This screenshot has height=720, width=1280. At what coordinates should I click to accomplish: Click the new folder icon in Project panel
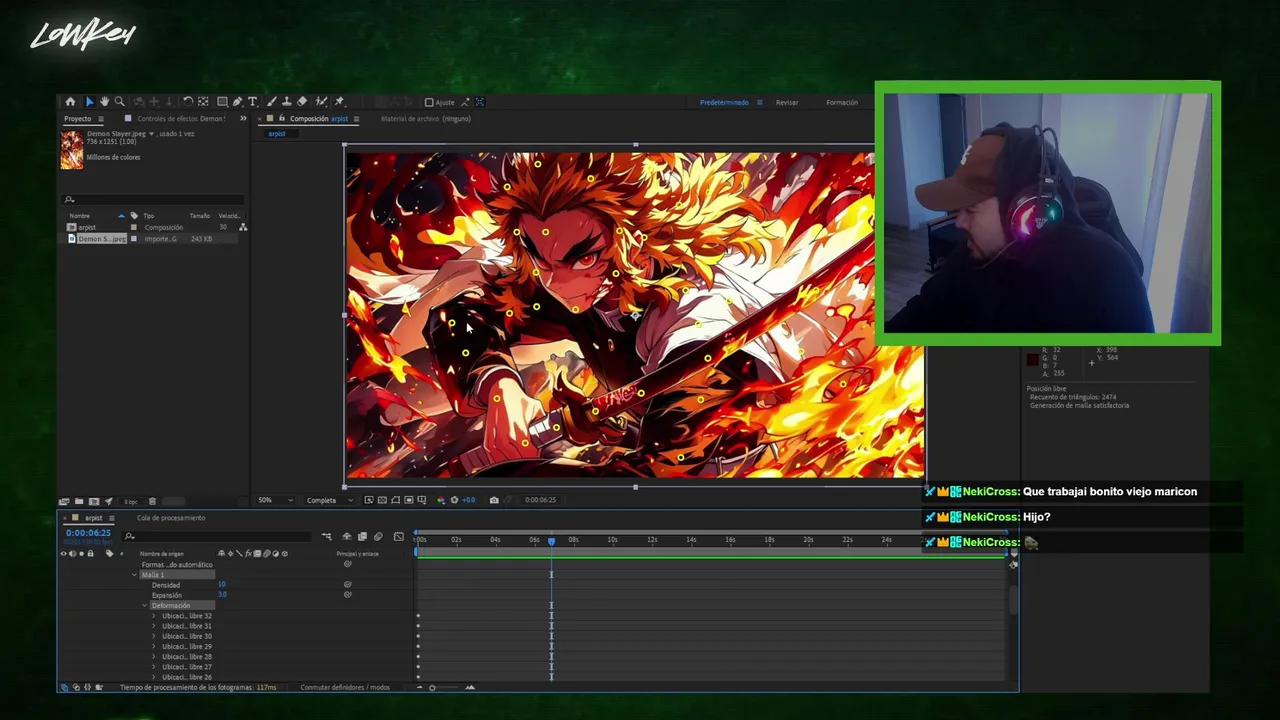coord(79,501)
